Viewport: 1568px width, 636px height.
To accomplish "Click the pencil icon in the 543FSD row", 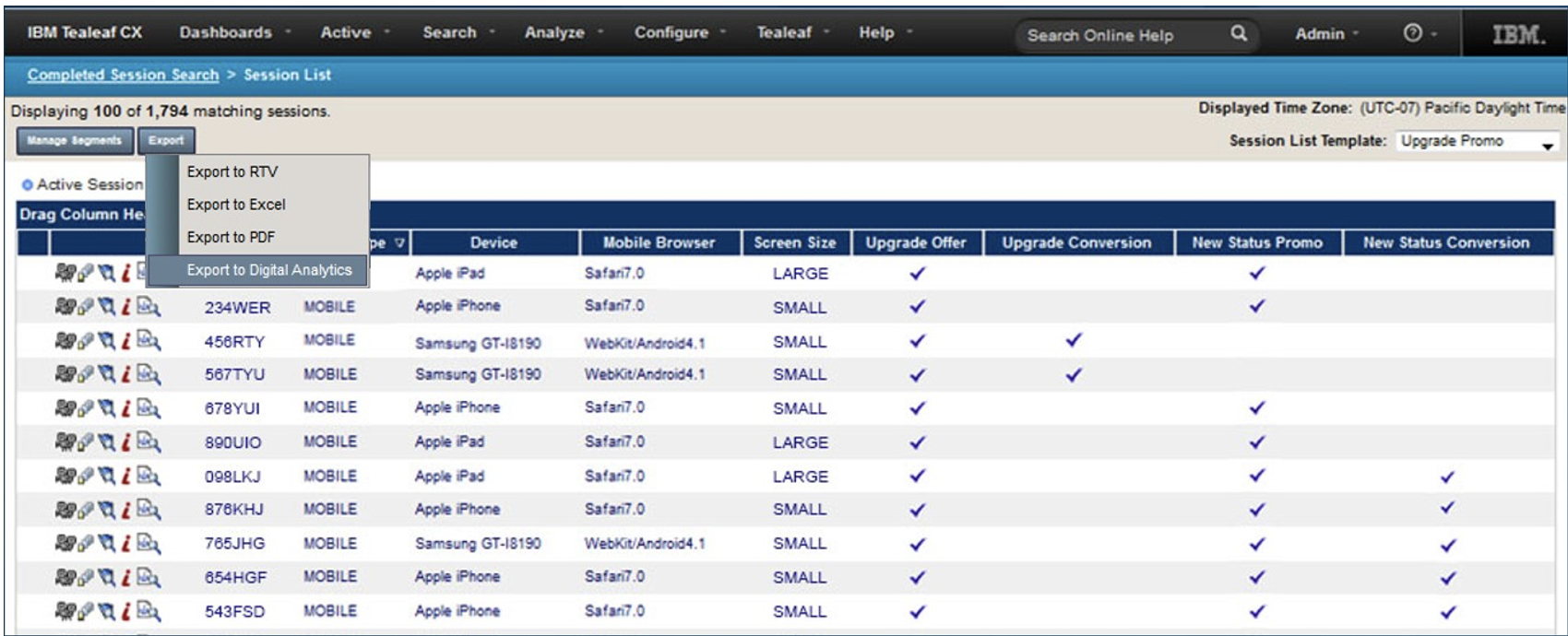I will (86, 611).
